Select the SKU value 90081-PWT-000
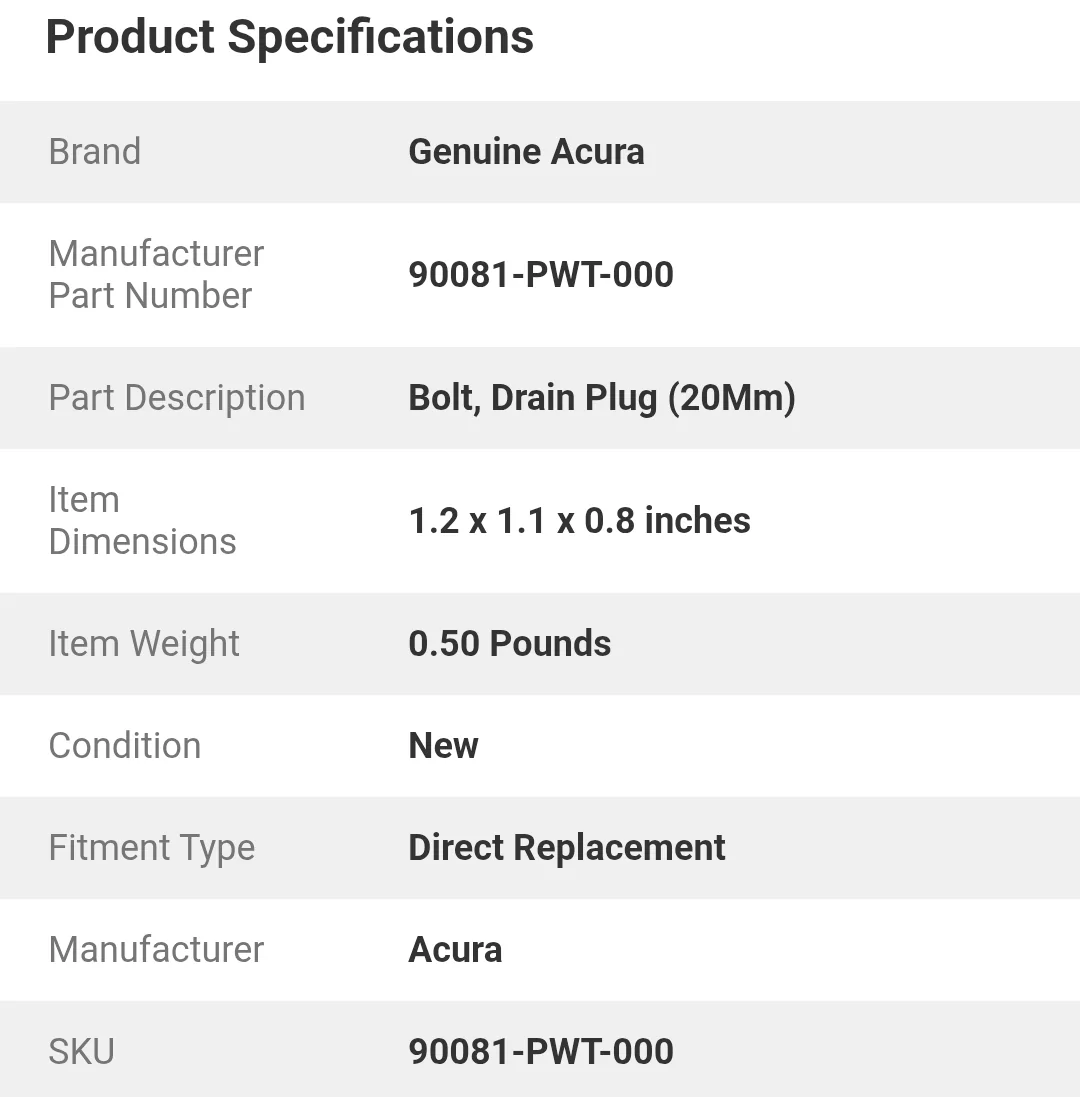Viewport: 1080px width, 1097px height. (x=541, y=1052)
